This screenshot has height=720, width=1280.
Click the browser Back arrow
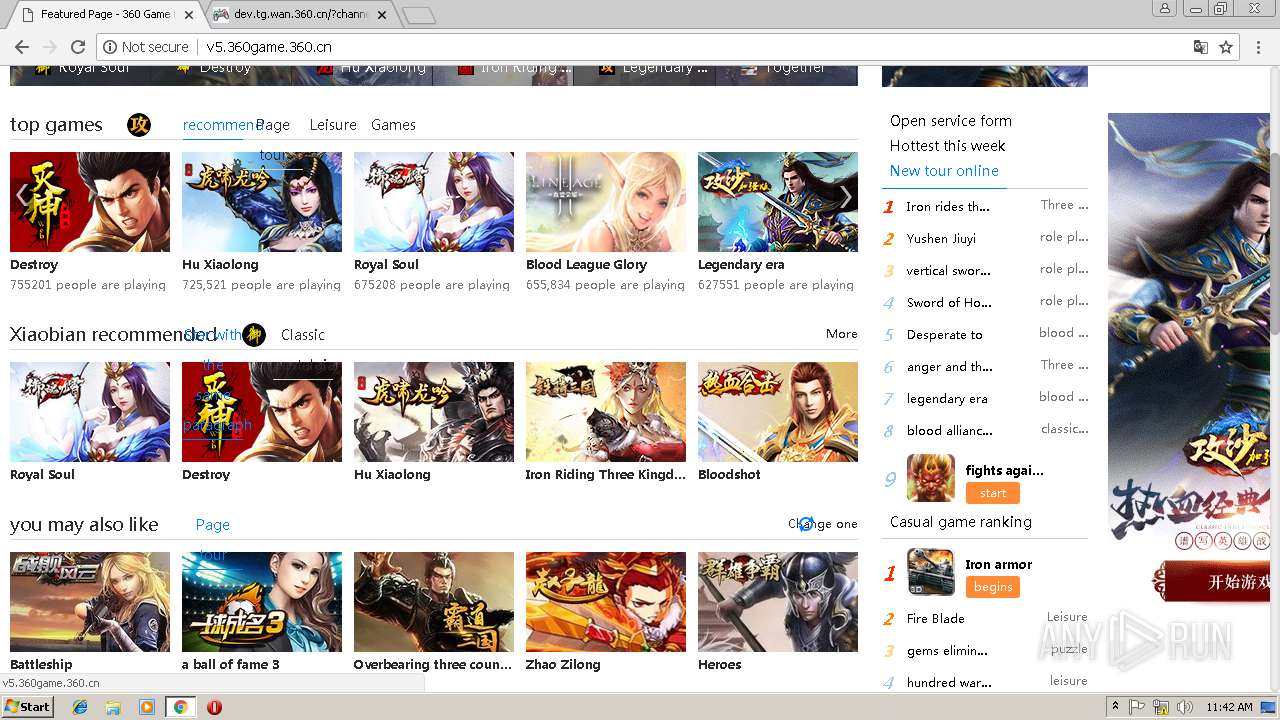coord(21,47)
